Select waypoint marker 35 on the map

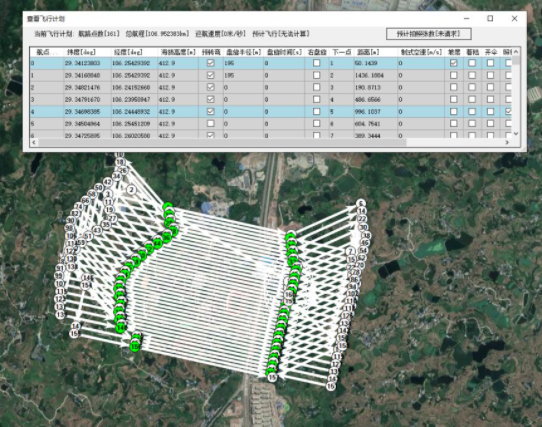click(x=106, y=224)
